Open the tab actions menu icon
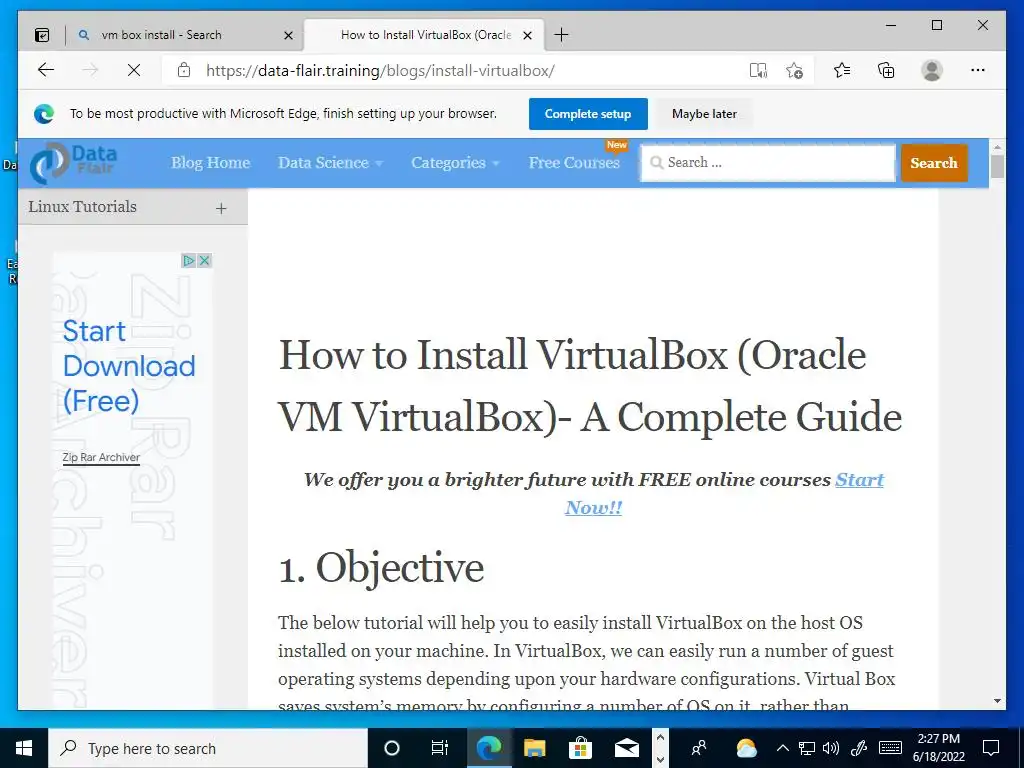Viewport: 1024px width, 768px height. tap(42, 35)
